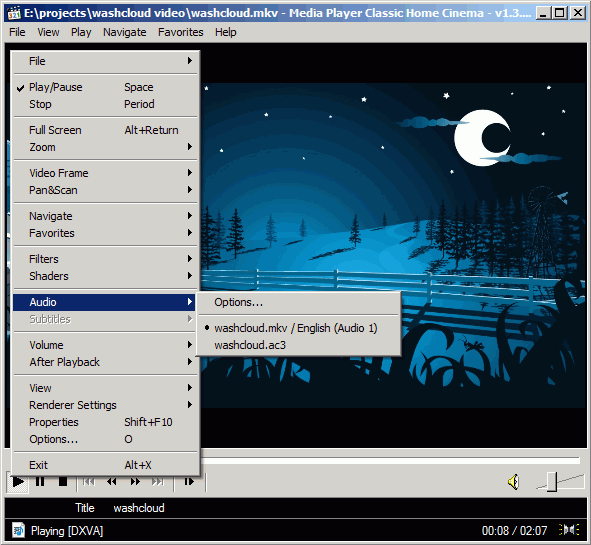Mute audio with the speaker icon
Screen dimensions: 591x545
513,482
